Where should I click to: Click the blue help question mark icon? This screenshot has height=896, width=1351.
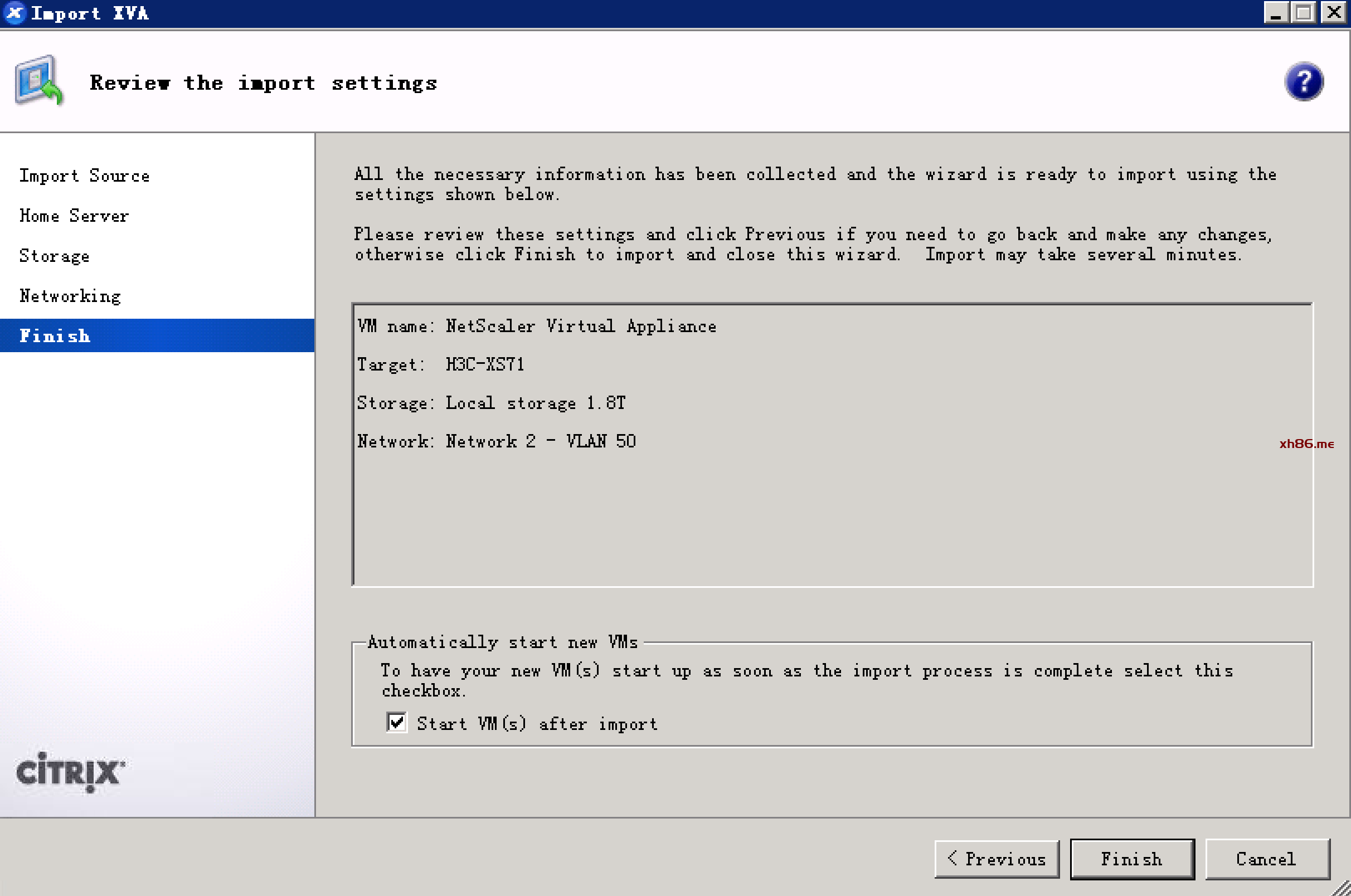coord(1304,82)
